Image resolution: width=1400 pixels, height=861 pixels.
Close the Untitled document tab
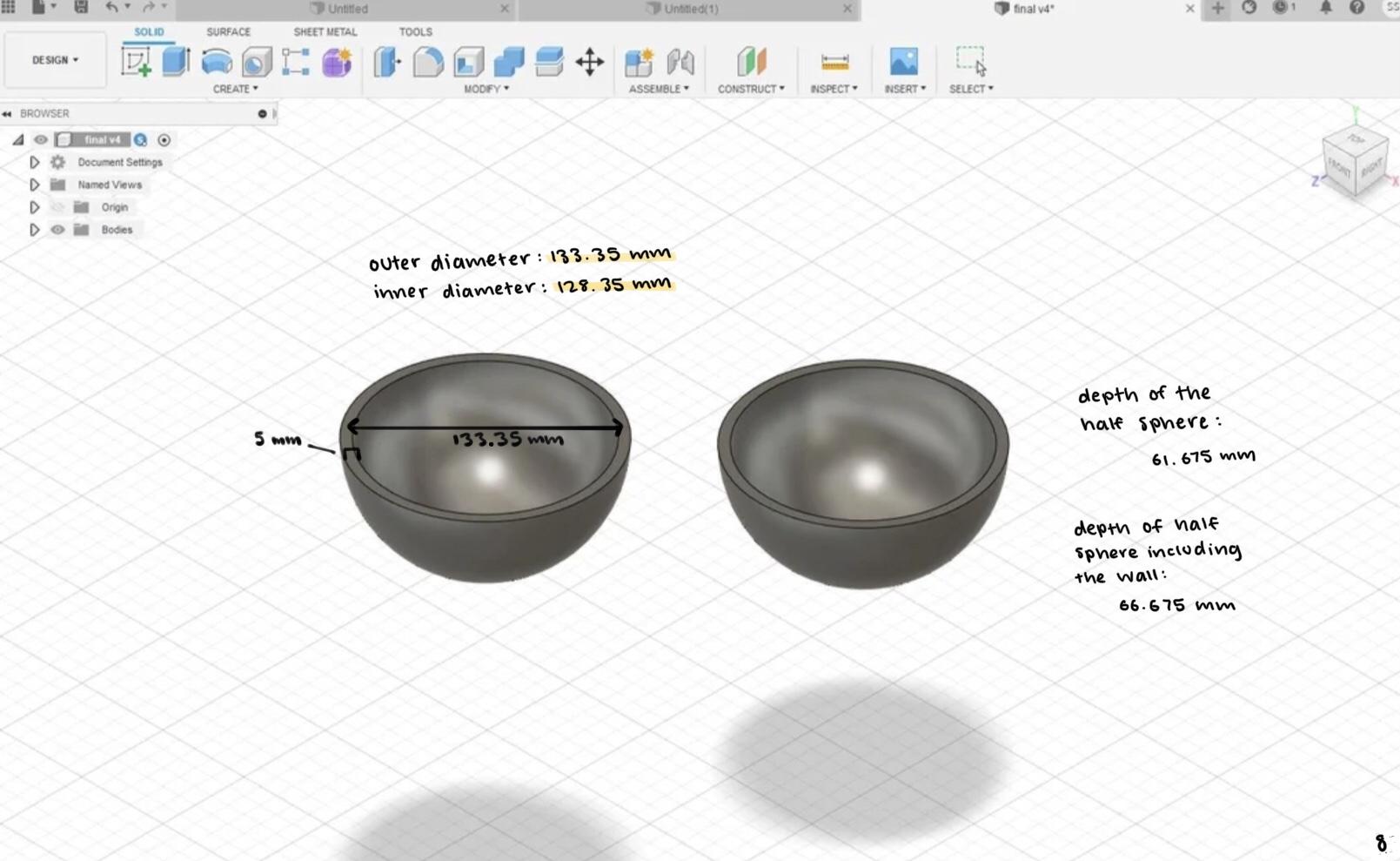pyautogui.click(x=505, y=9)
